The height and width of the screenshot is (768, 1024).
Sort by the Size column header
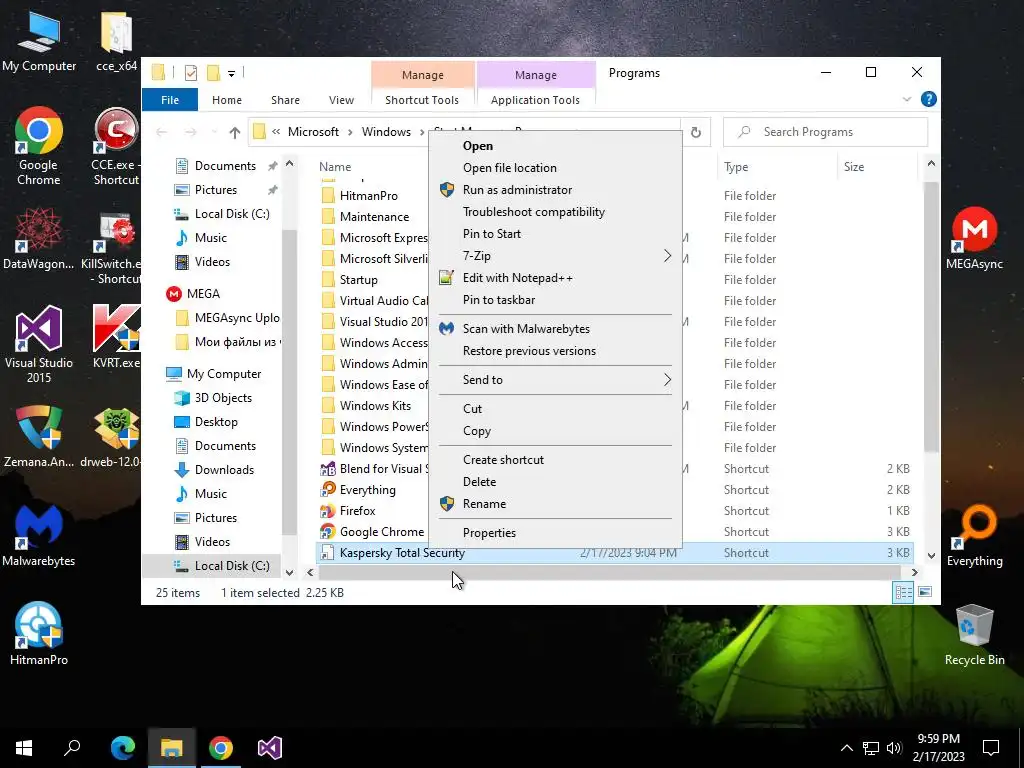click(x=854, y=167)
